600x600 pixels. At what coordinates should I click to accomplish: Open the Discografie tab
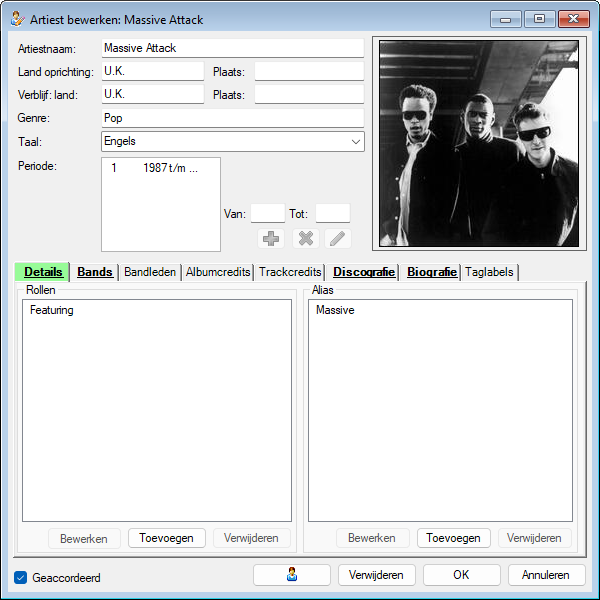coord(364,272)
